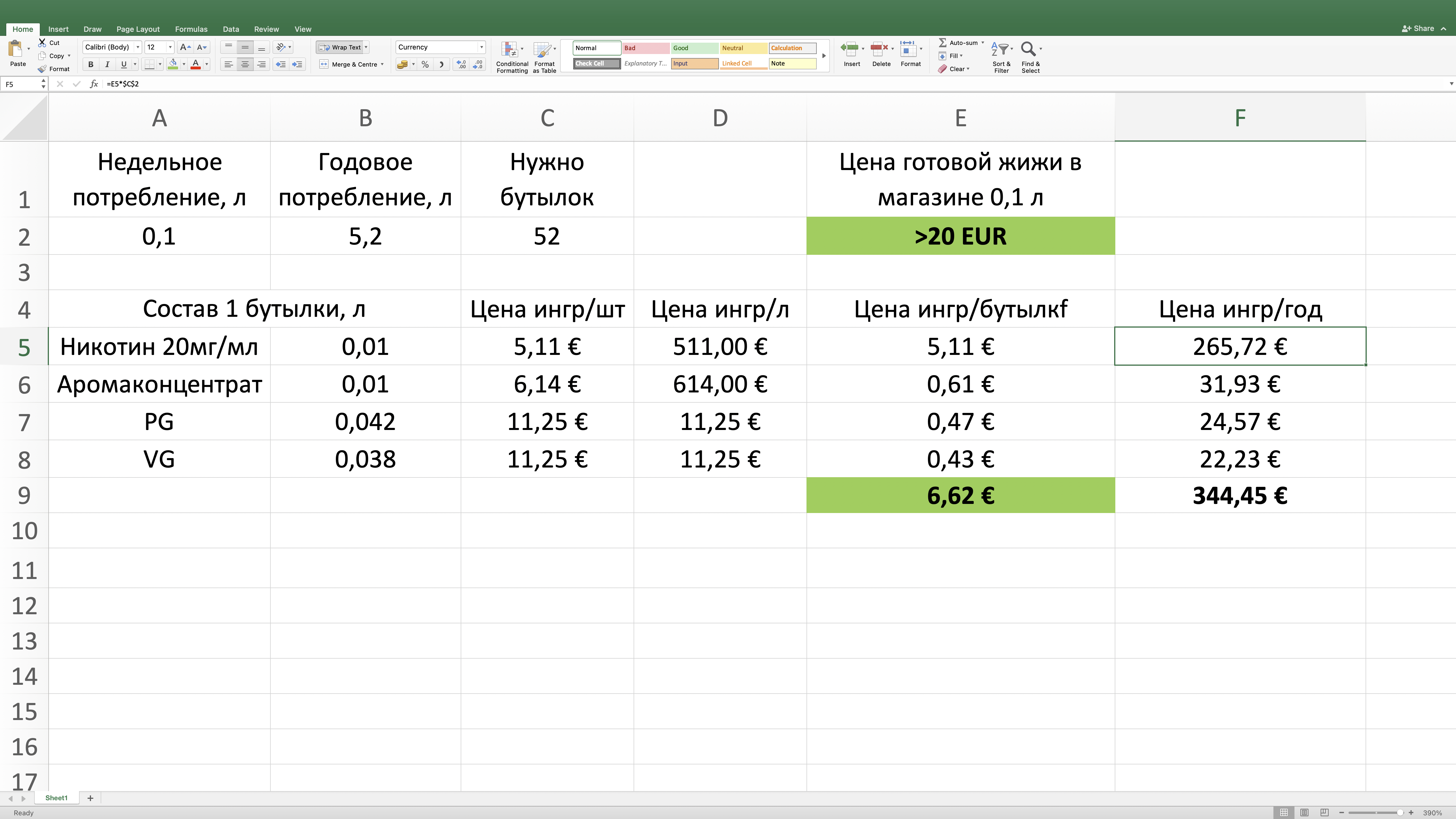Click the Format painter brush icon

[x=42, y=69]
